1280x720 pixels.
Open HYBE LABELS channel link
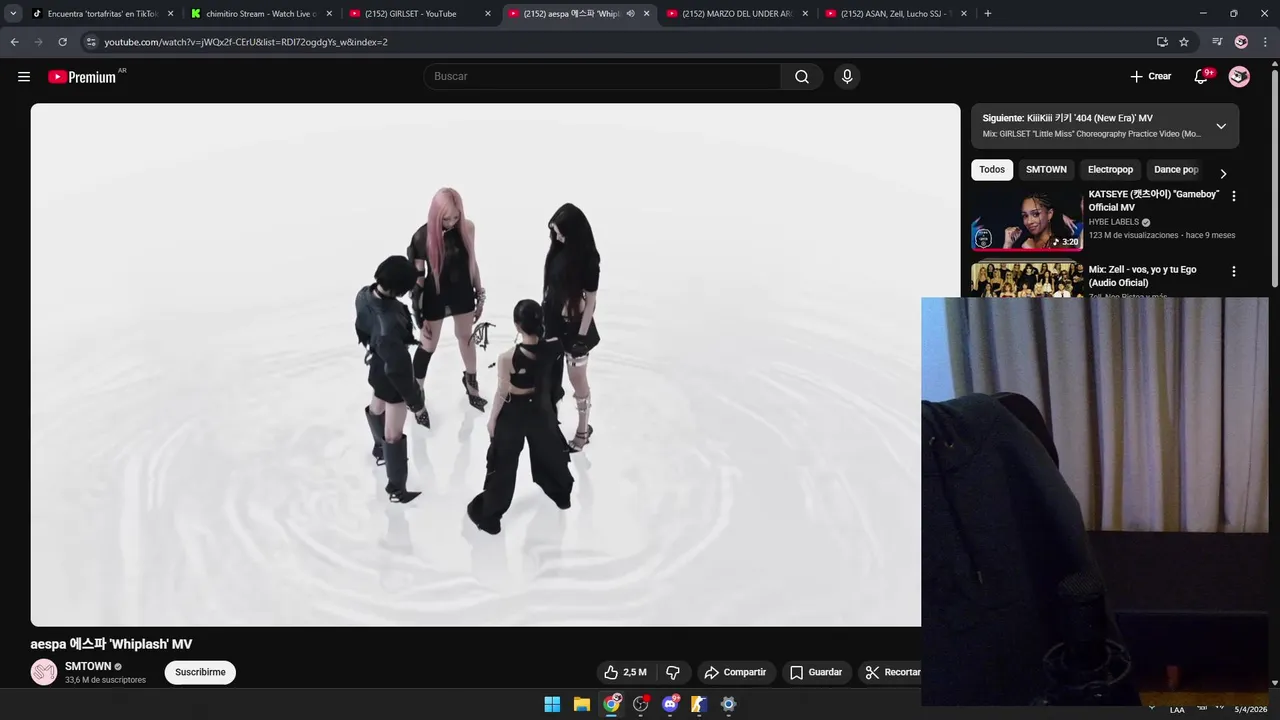1114,222
